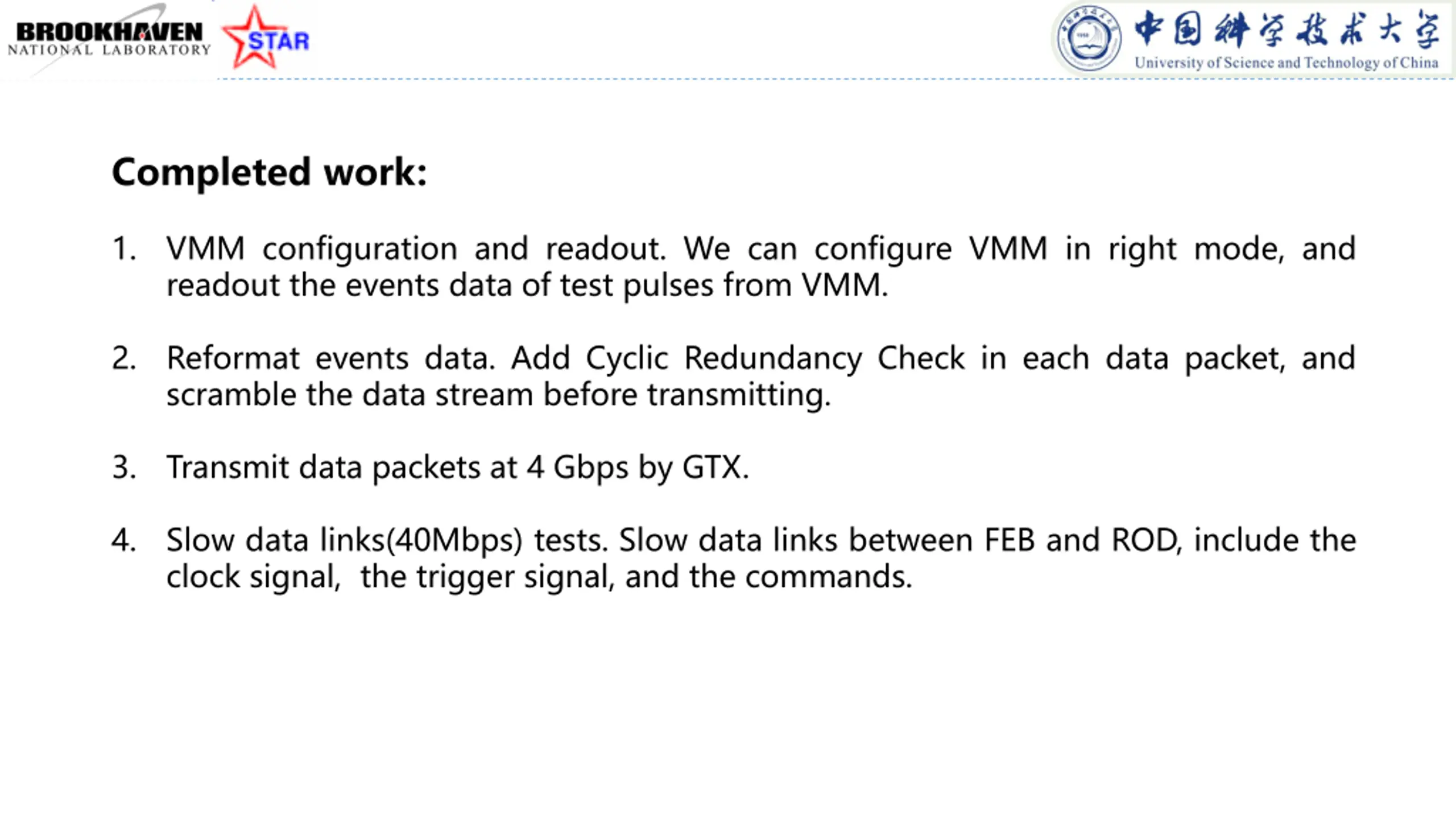
Task: Click list number 3 marker
Action: coord(124,468)
